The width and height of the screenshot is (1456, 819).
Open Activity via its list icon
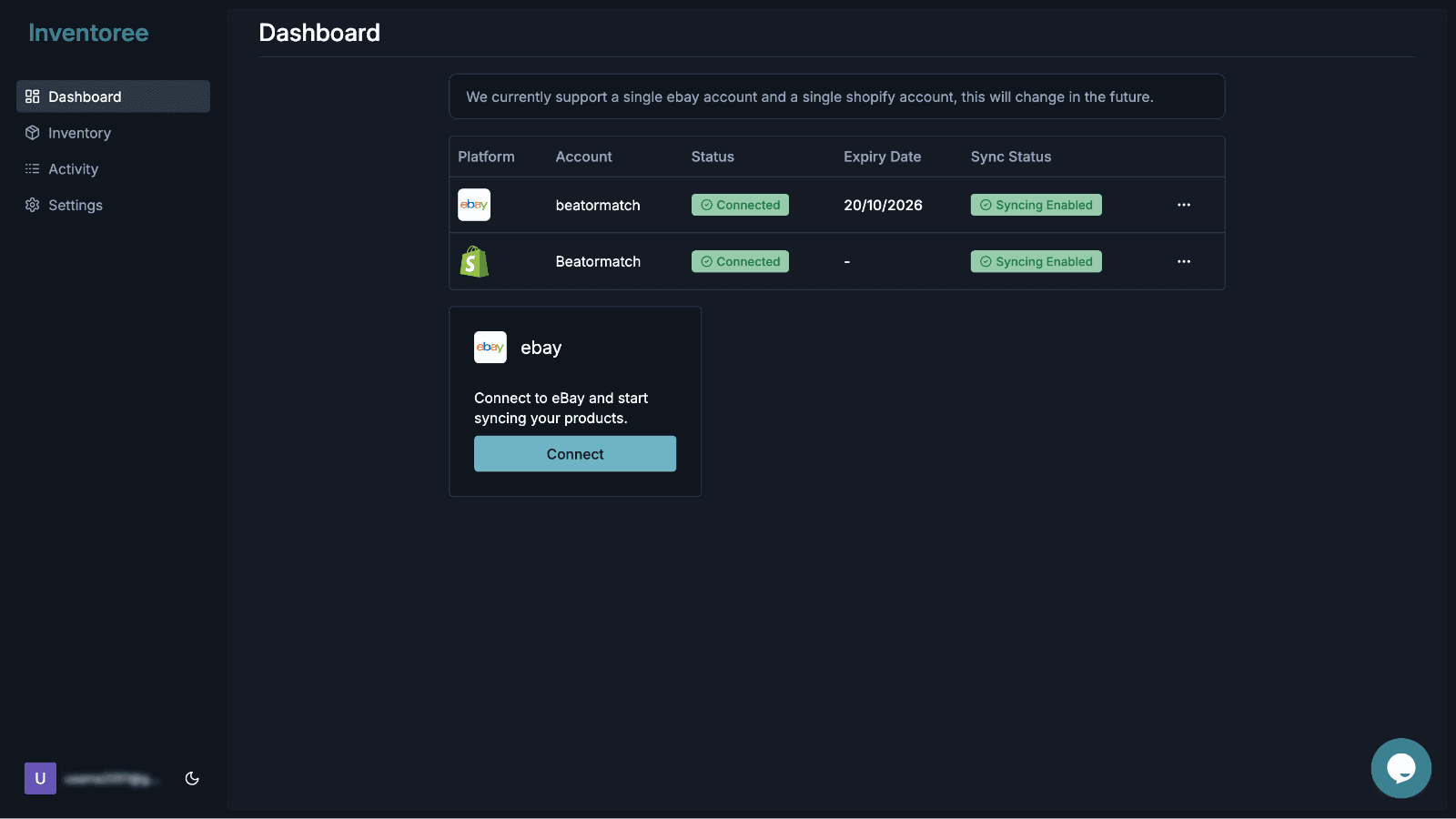point(33,168)
